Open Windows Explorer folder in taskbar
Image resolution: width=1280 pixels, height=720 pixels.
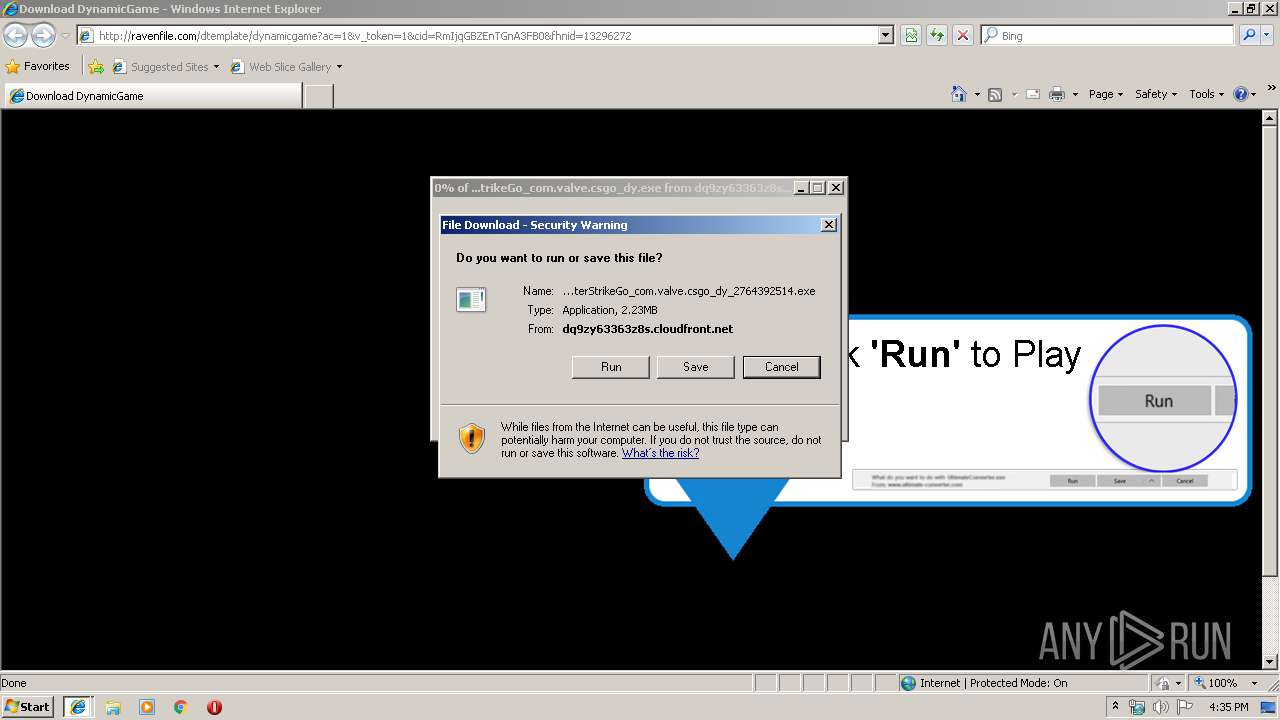(x=113, y=707)
